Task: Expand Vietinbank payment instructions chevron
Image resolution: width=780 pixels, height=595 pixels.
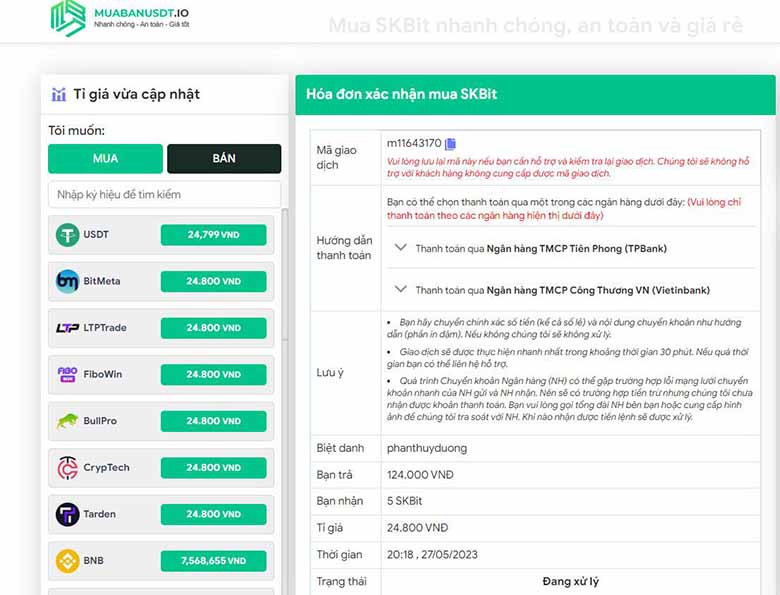Action: pos(400,289)
